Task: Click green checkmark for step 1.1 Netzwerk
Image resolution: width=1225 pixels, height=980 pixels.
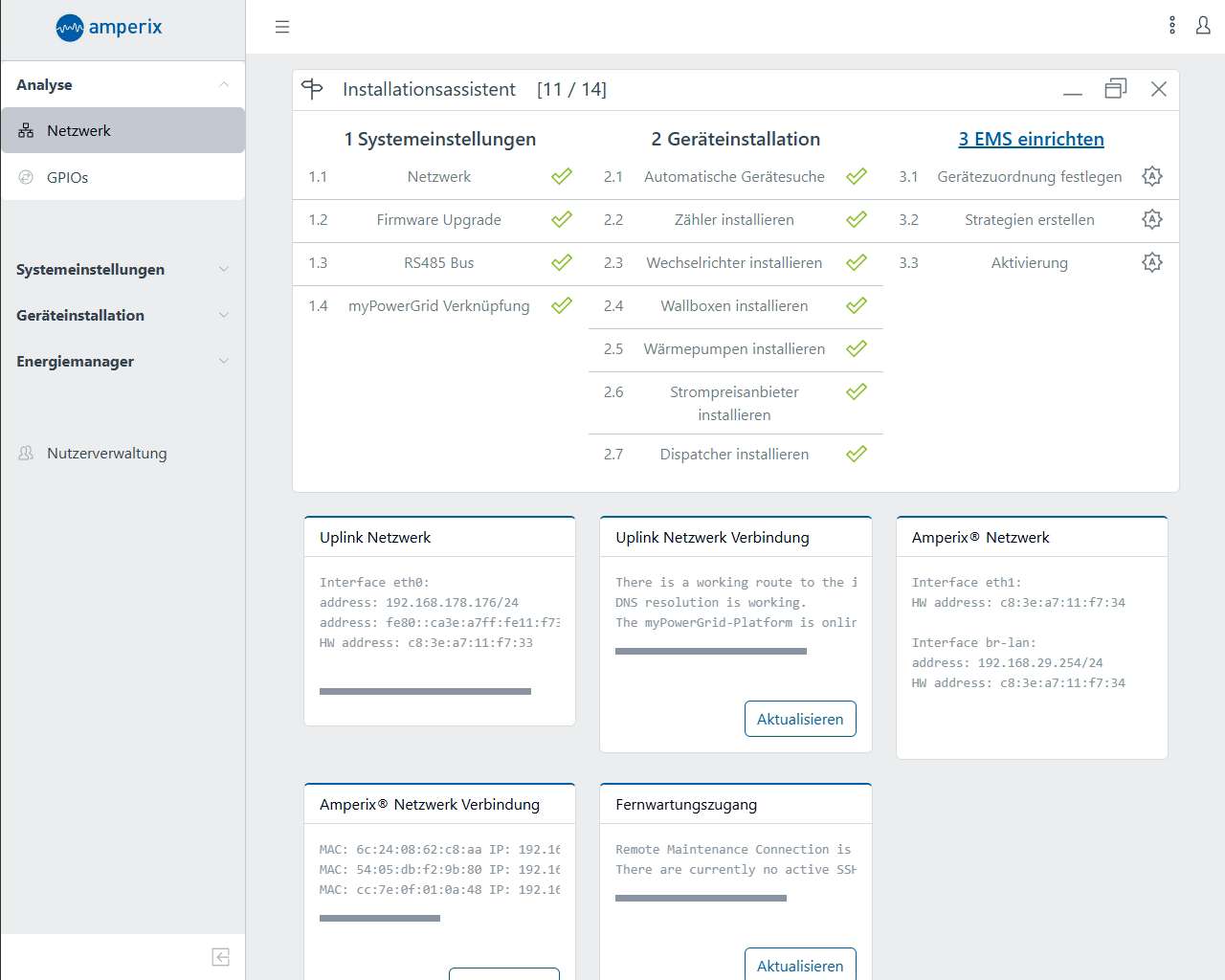Action: tap(562, 176)
